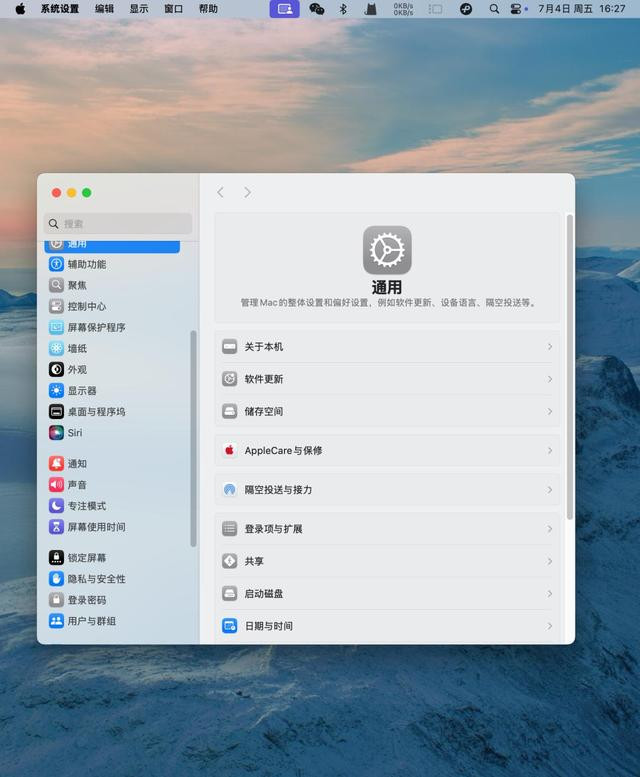The width and height of the screenshot is (640, 777).
Task: Select 桌面与程序坞 icon in sidebar
Action: 56,411
